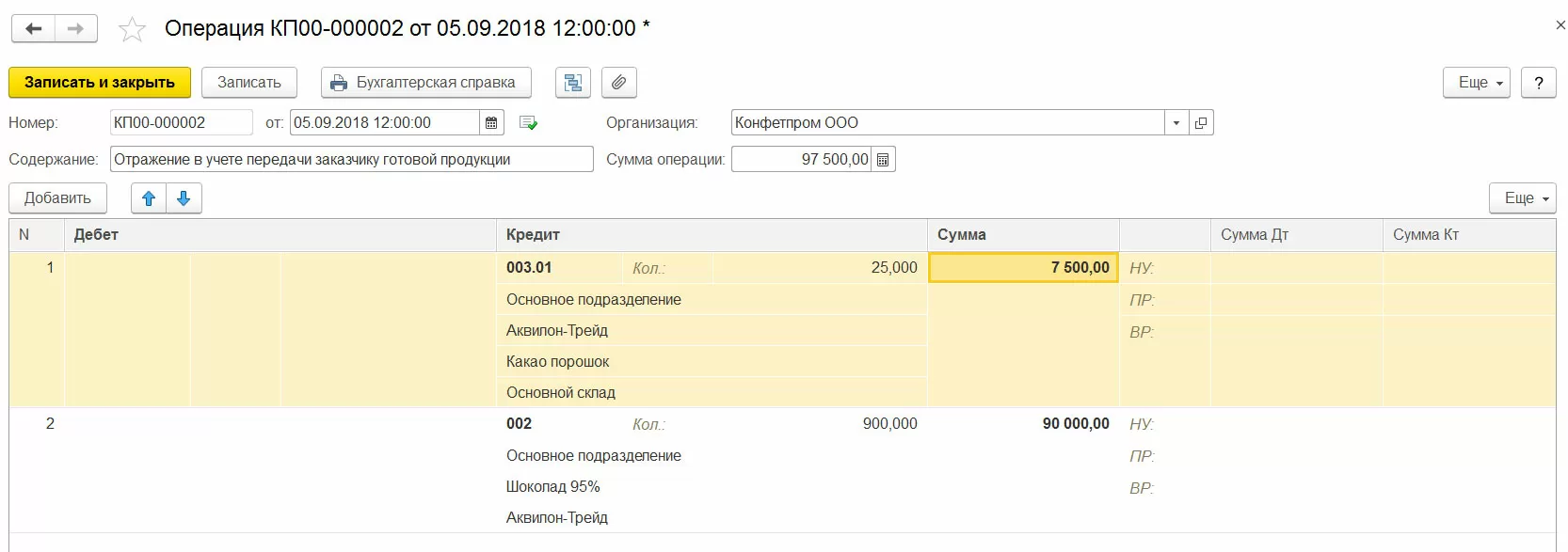1568x552 pixels.
Task: Click the Записать button
Action: click(249, 83)
